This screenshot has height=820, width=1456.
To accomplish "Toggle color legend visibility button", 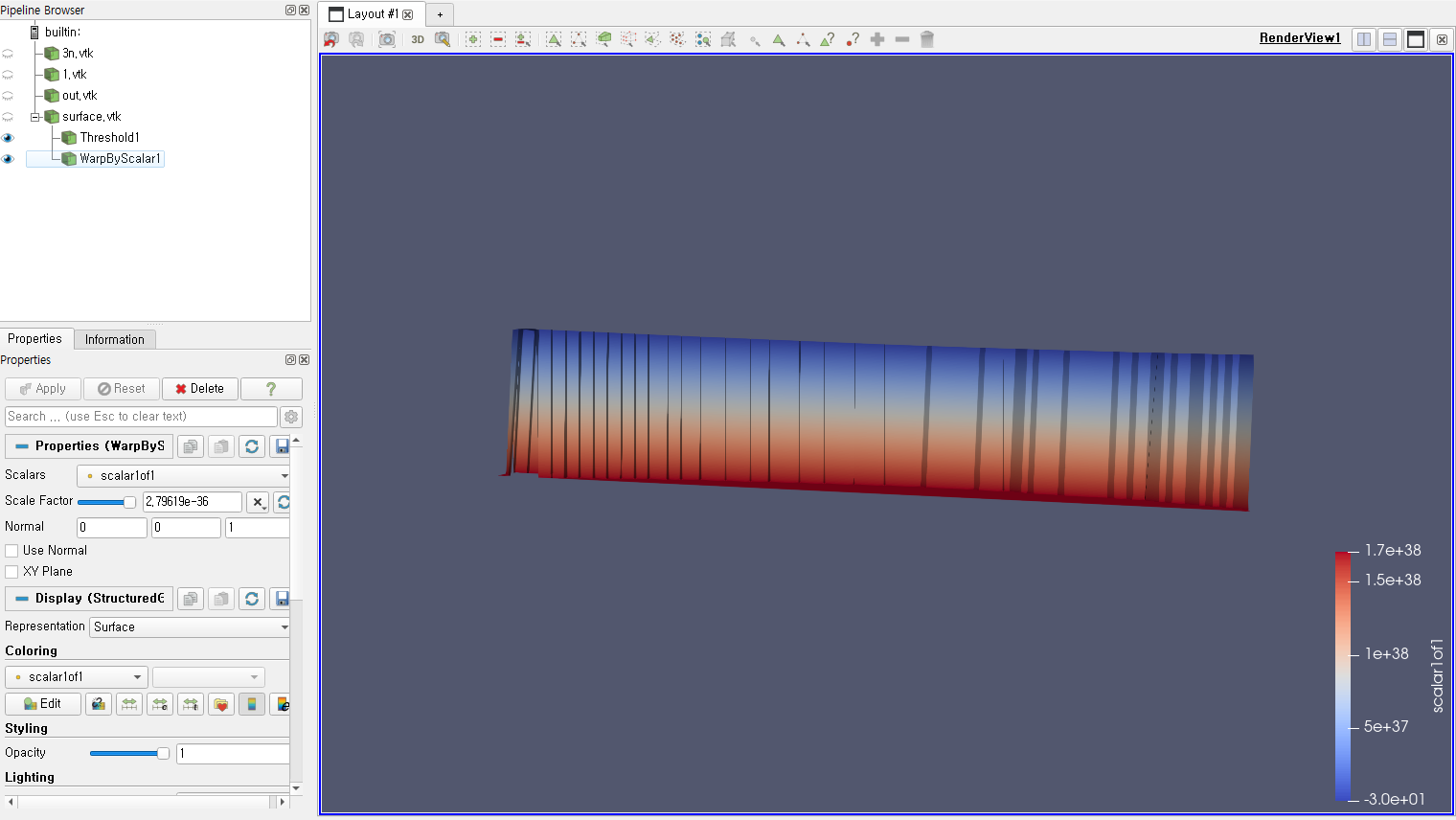I will [x=252, y=704].
